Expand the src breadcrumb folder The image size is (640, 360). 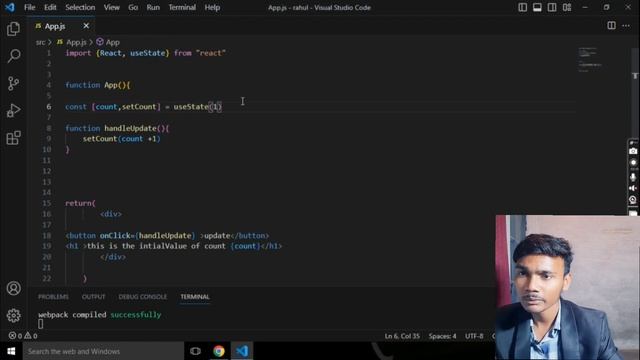pyautogui.click(x=40, y=42)
